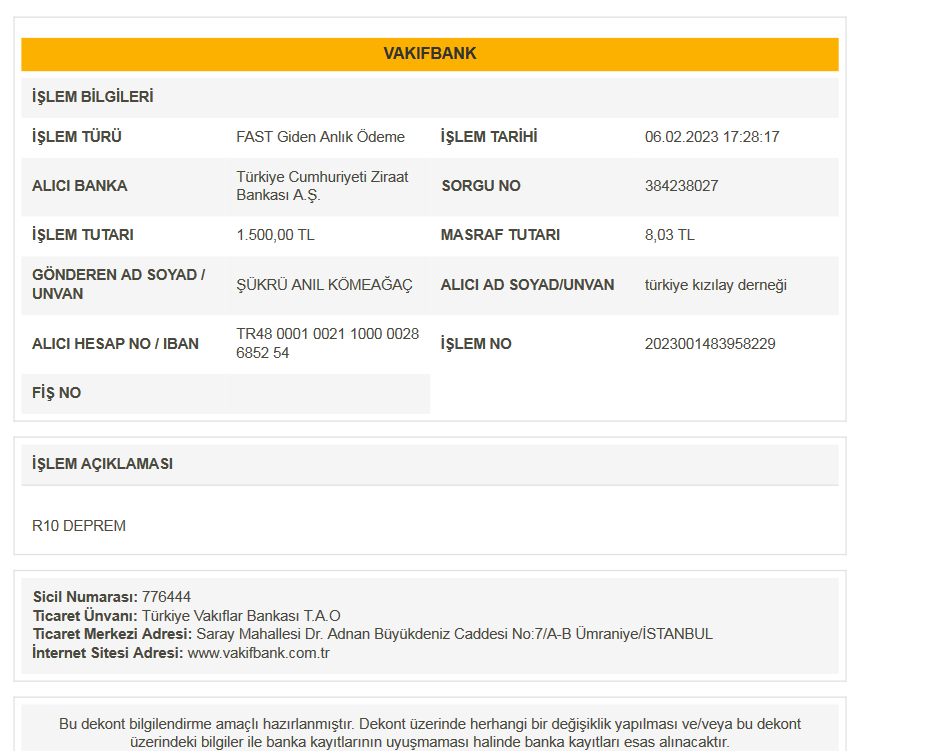Screen dimensions: 929x751
Task: Click the ALICI AD SOYAD/UNVAN label
Action: coord(527,285)
